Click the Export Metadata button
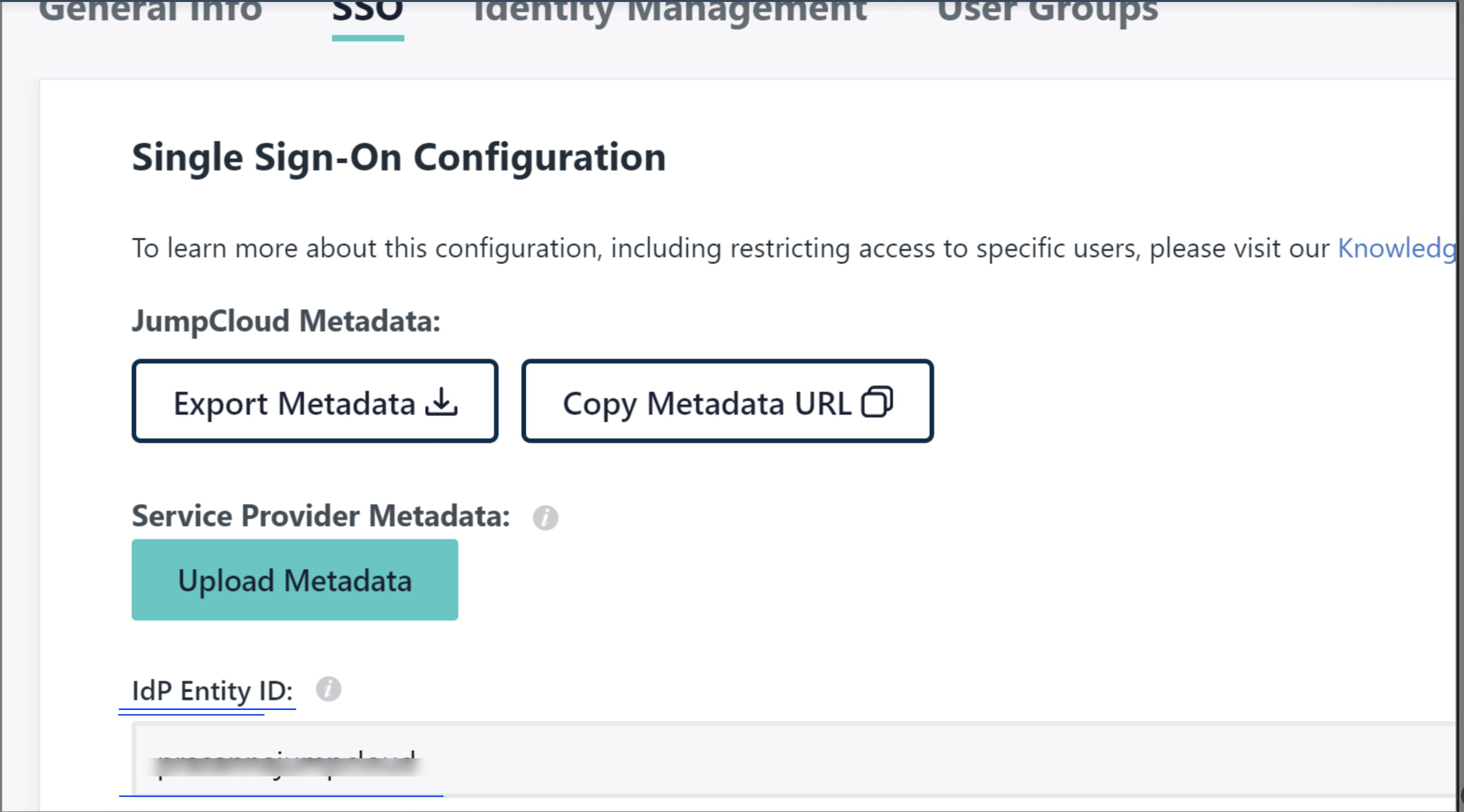The image size is (1464, 812). point(315,401)
